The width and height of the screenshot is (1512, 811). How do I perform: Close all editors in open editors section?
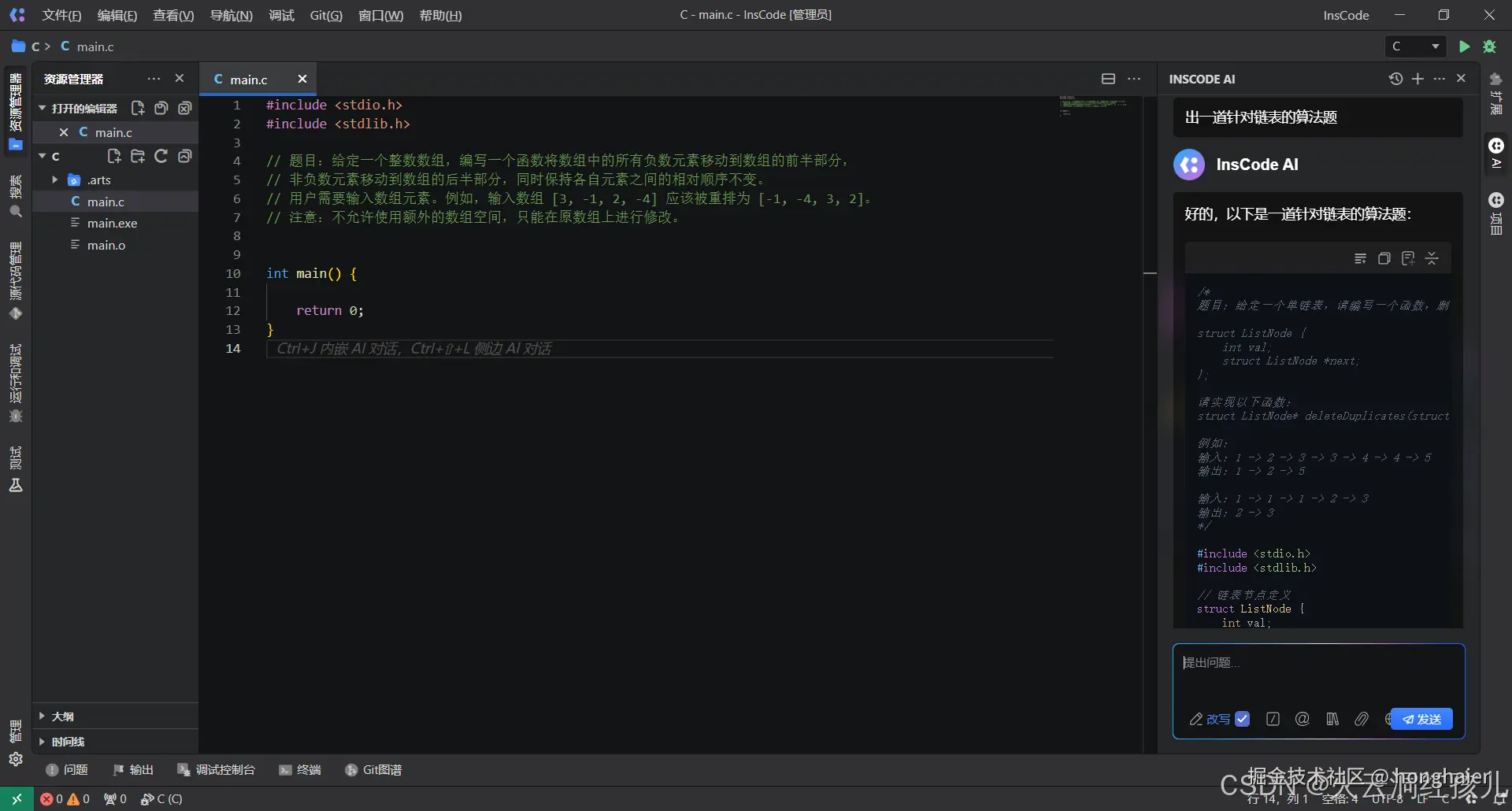click(x=185, y=109)
